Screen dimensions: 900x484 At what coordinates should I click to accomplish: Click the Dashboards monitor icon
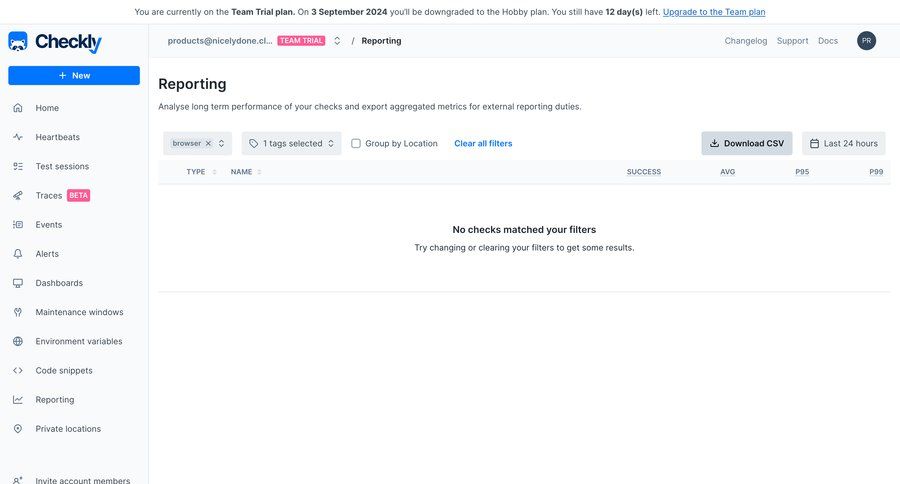(x=18, y=283)
